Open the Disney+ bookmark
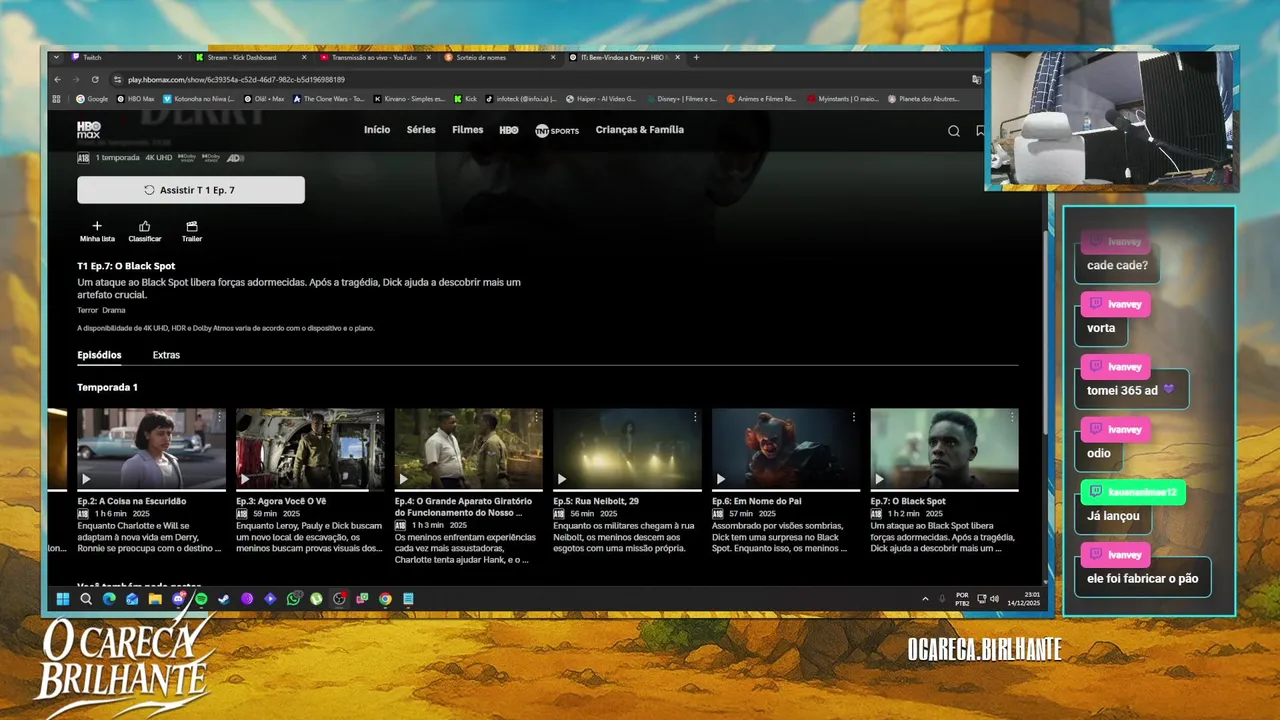The width and height of the screenshot is (1280, 720). point(681,99)
